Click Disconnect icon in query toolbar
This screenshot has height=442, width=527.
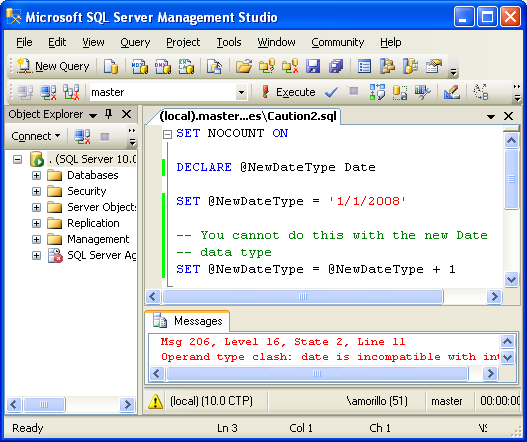pyautogui.click(x=48, y=92)
